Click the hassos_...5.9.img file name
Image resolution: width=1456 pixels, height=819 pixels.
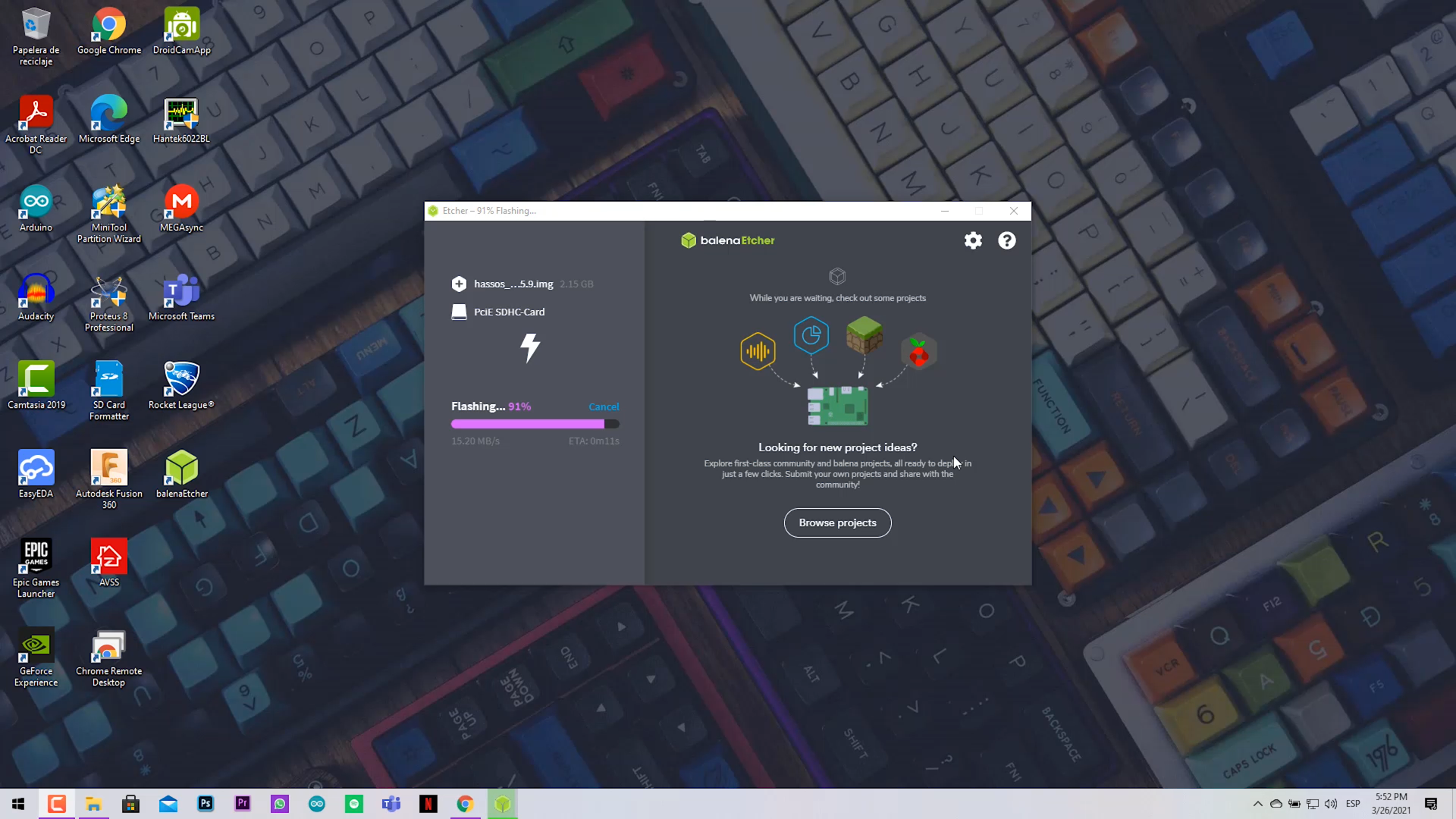(513, 284)
